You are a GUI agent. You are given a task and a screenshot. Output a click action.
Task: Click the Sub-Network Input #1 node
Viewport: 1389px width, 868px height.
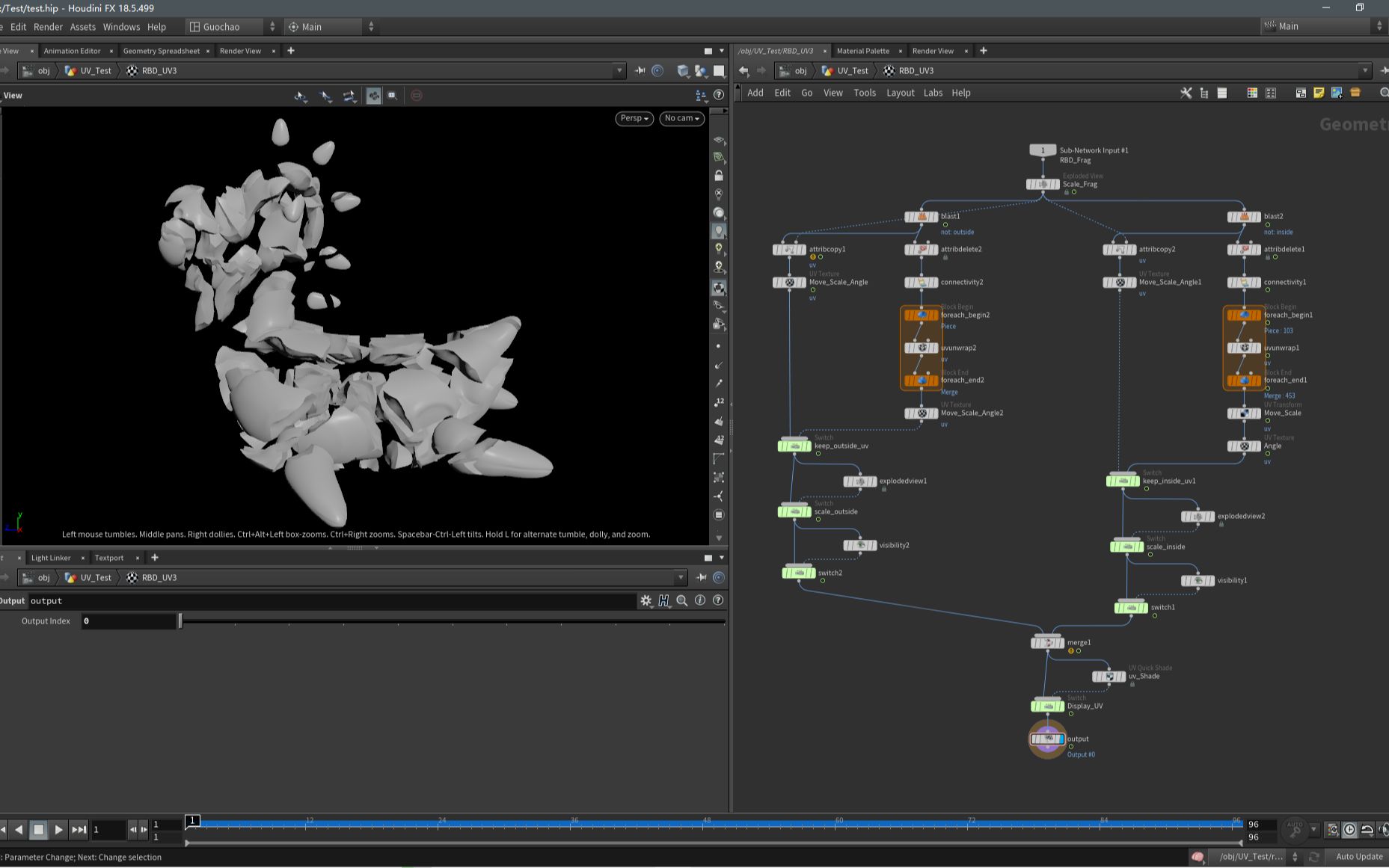pos(1043,150)
